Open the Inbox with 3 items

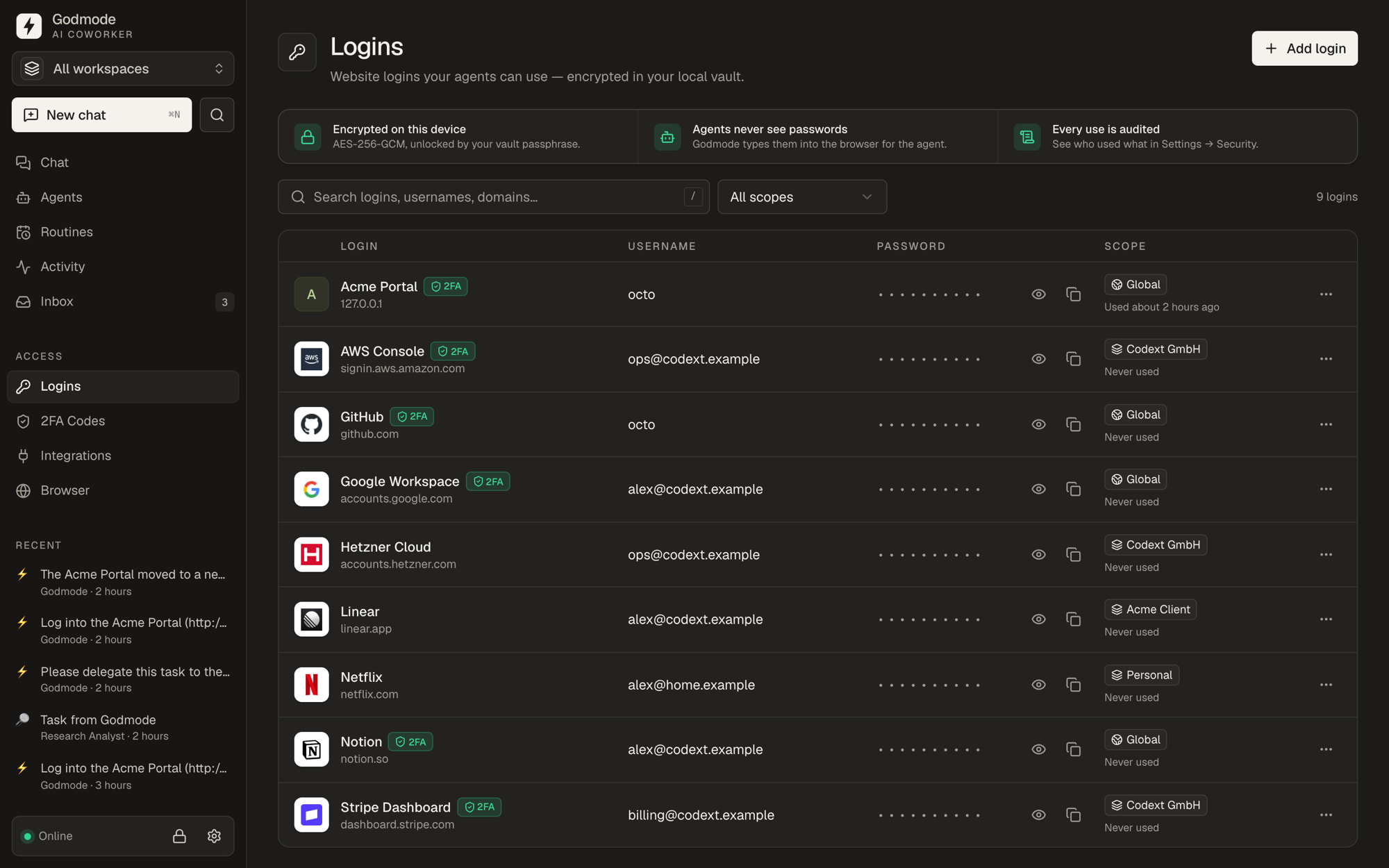click(x=123, y=301)
